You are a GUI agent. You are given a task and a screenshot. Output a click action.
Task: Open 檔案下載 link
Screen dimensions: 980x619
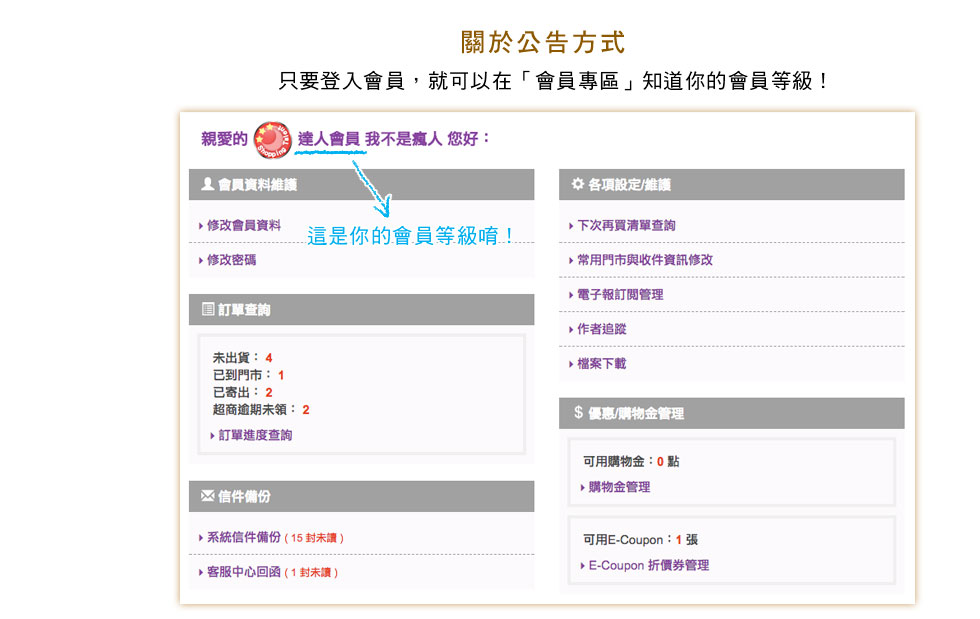point(602,364)
